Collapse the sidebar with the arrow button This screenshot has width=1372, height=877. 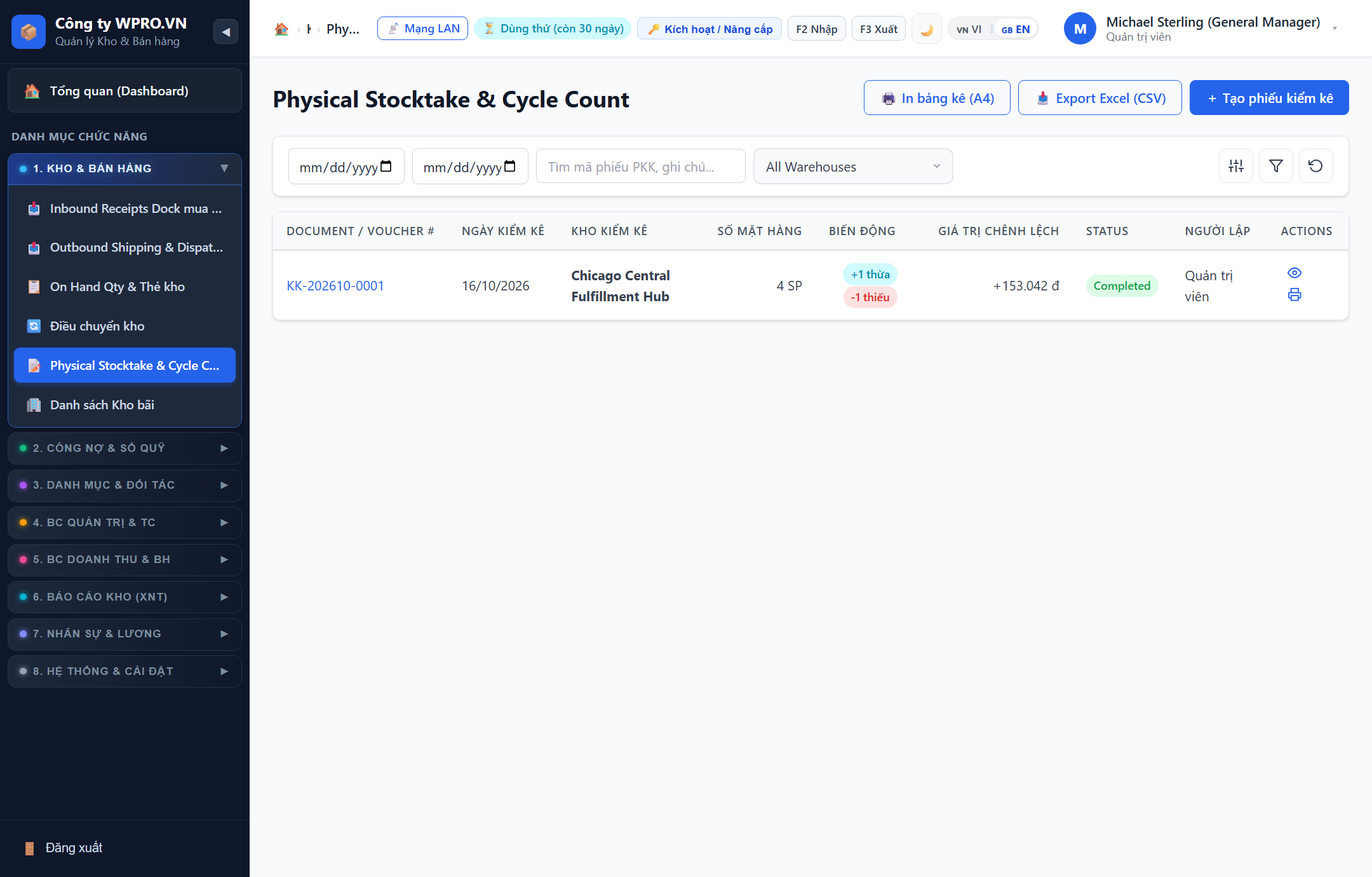click(225, 31)
